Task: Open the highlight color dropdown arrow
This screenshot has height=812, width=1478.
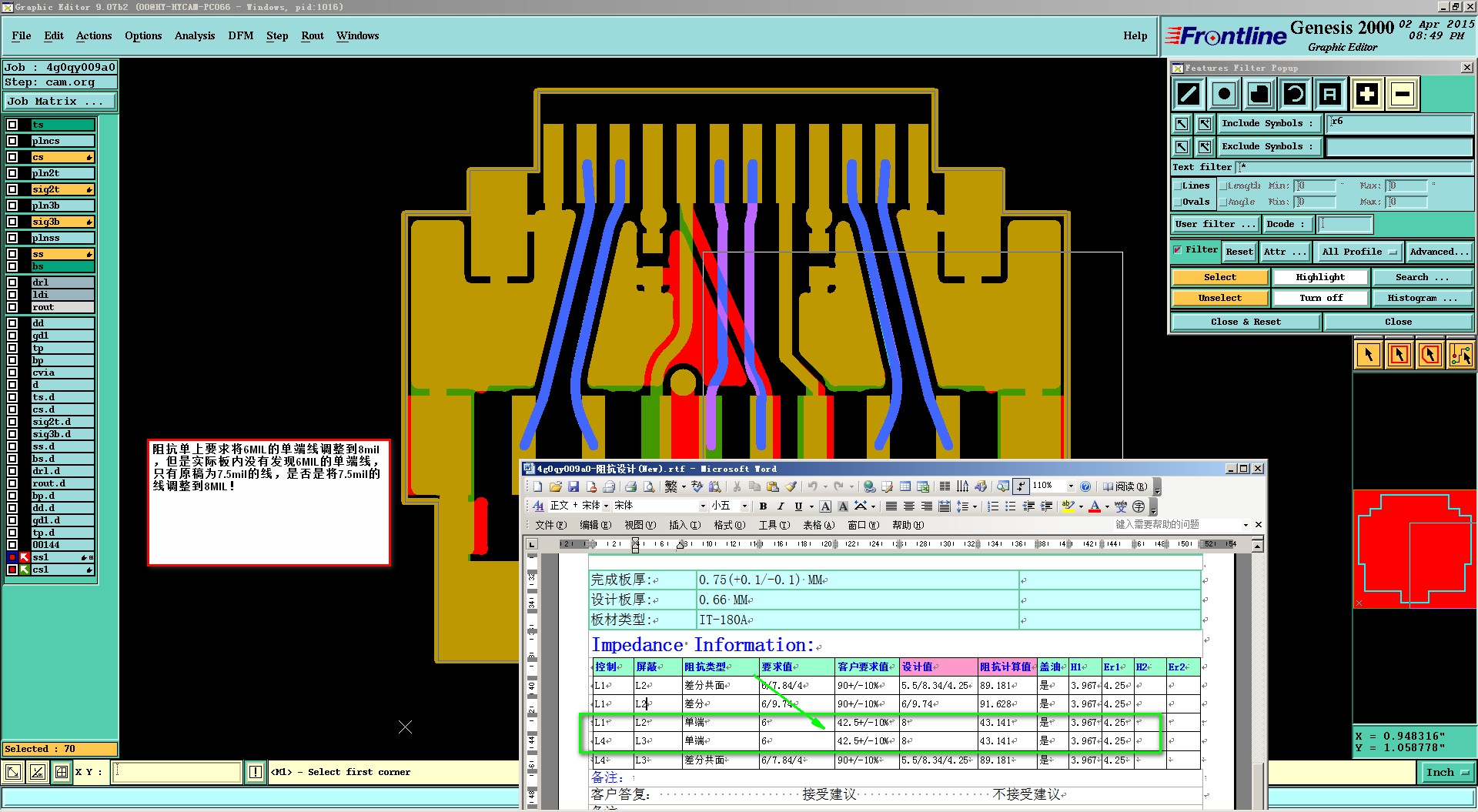Action: (x=1081, y=506)
